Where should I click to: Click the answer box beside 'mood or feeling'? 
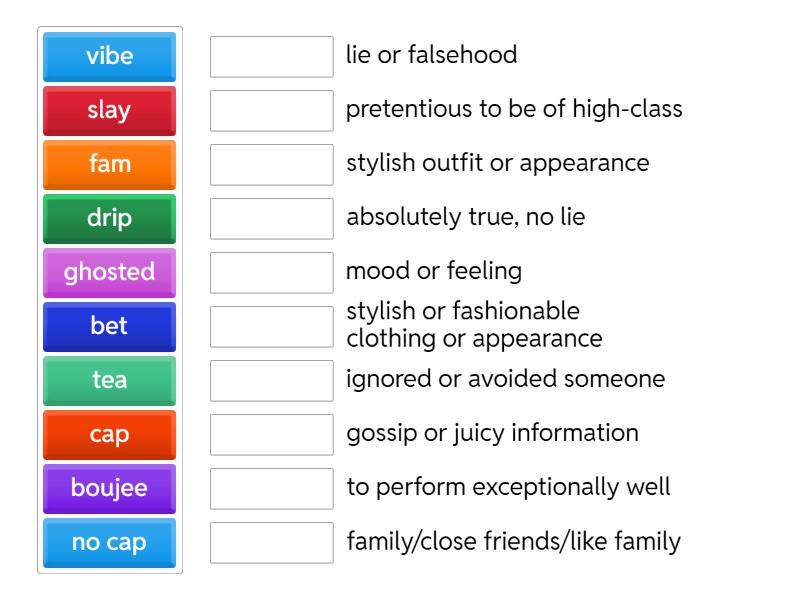coord(271,272)
